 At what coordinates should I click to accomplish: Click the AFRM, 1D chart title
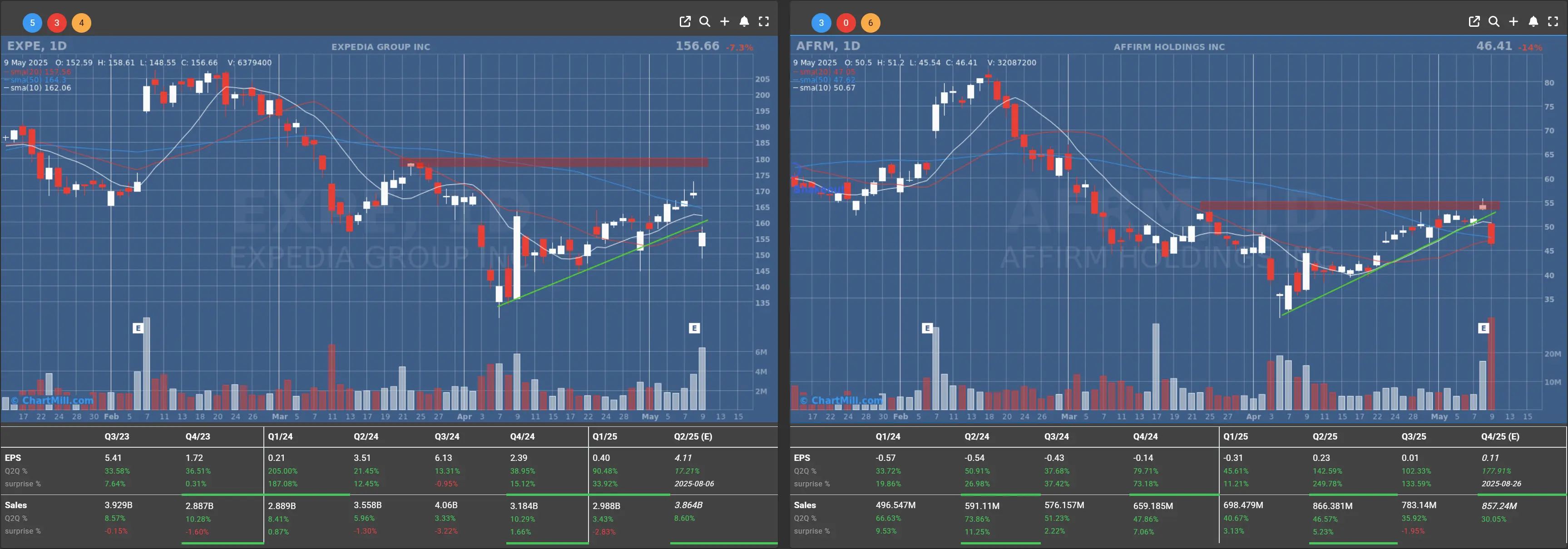tap(828, 46)
